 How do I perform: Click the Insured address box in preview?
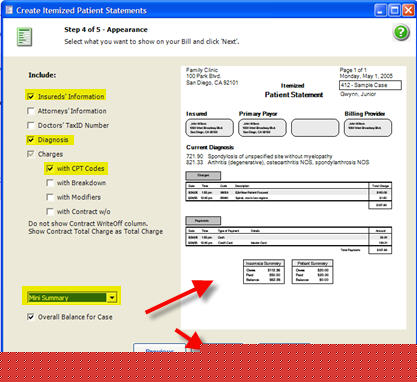tap(209, 128)
